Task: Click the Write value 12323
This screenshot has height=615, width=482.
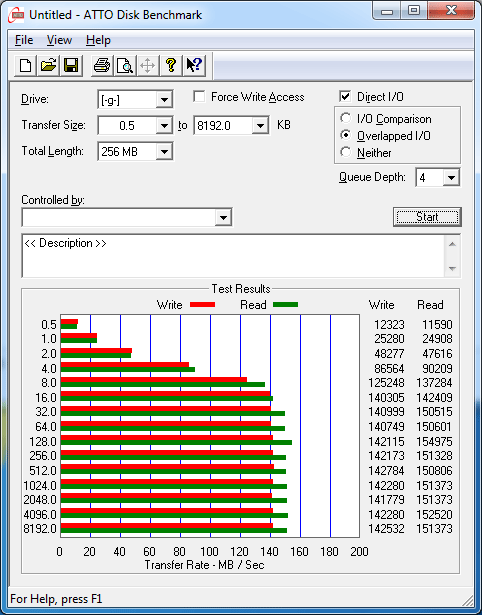Action: click(x=389, y=325)
